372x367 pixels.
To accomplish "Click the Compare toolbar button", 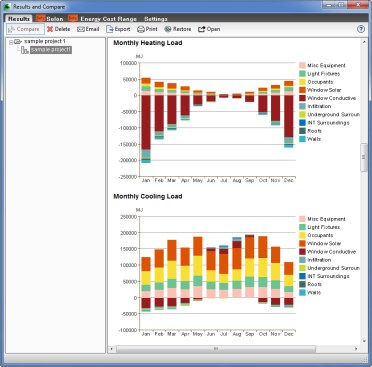I will click(x=25, y=29).
